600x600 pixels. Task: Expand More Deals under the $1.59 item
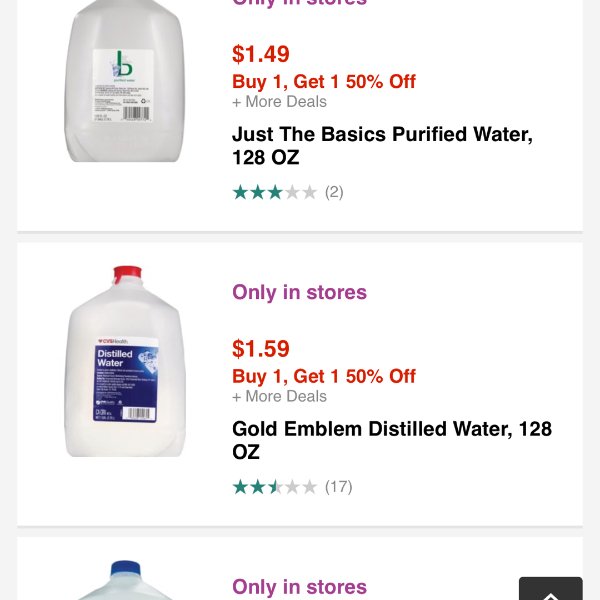[x=279, y=396]
